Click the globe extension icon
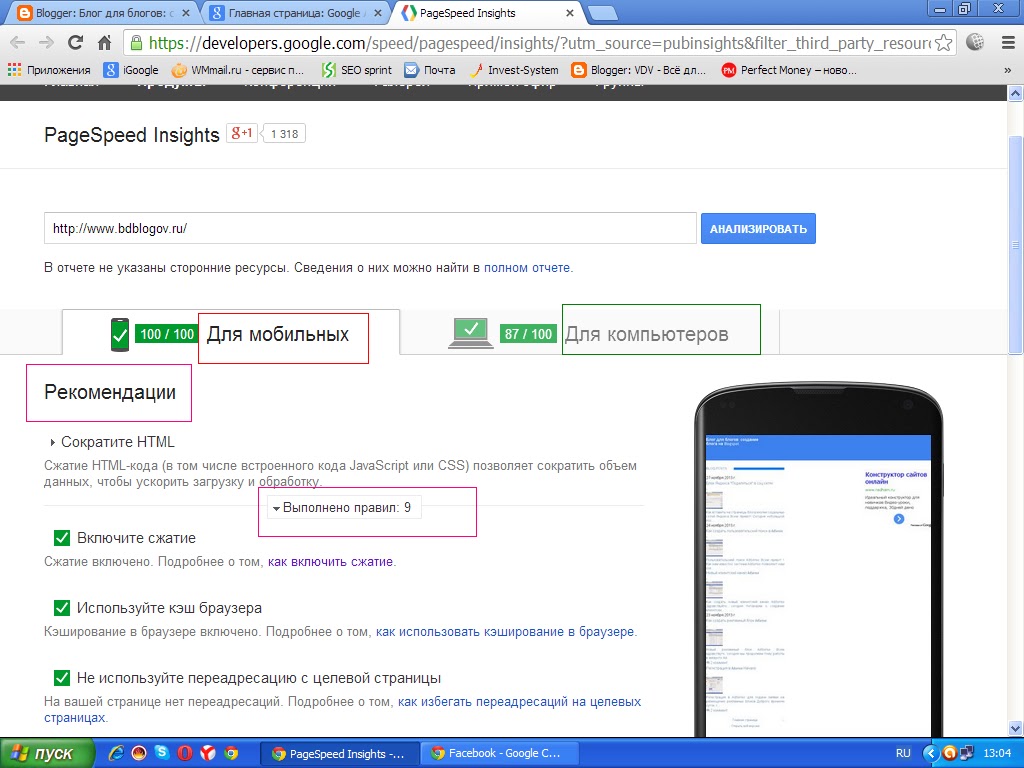The height and width of the screenshot is (768, 1024). (975, 42)
